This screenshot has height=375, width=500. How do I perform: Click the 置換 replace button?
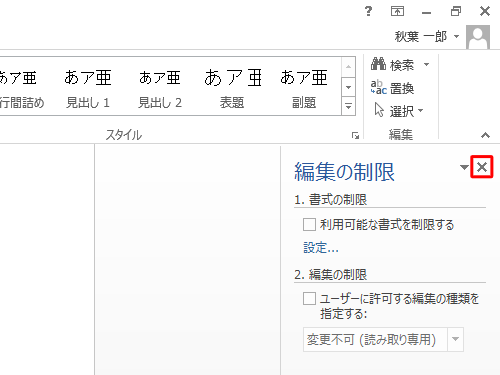(392, 88)
